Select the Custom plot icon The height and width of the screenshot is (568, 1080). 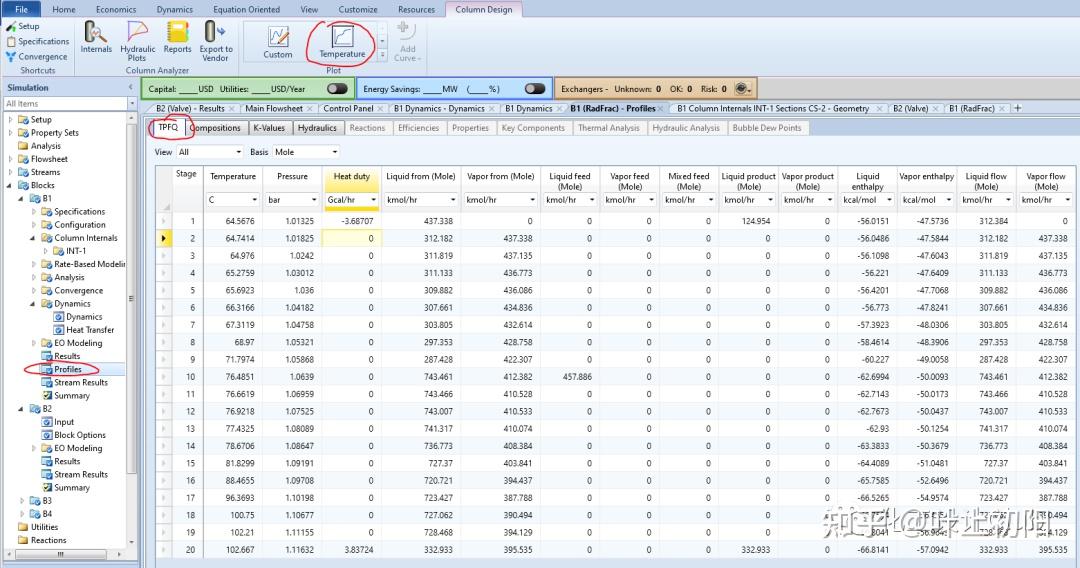point(278,40)
